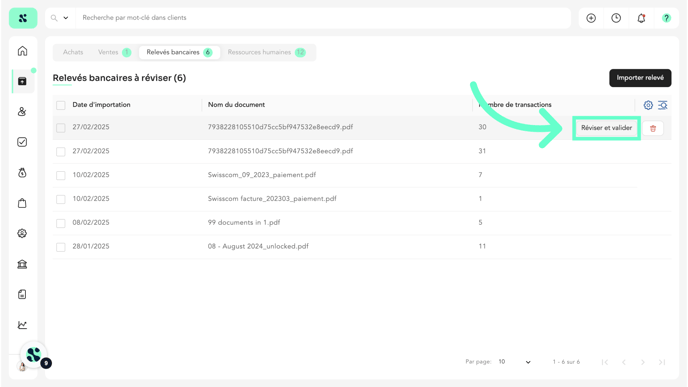
Task: Open the Swisscom facture_202303_paiement.pdf document name
Action: 272,198
